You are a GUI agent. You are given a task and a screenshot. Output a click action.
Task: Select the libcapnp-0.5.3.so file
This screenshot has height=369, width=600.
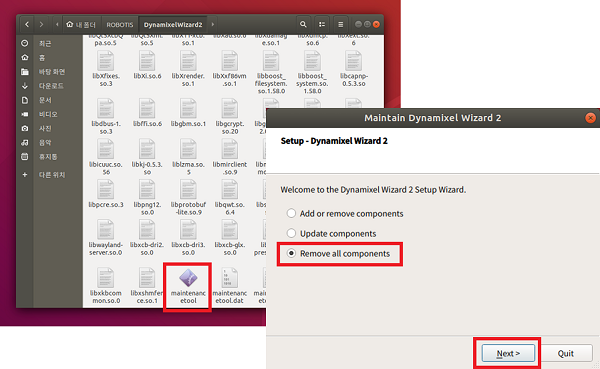point(354,69)
